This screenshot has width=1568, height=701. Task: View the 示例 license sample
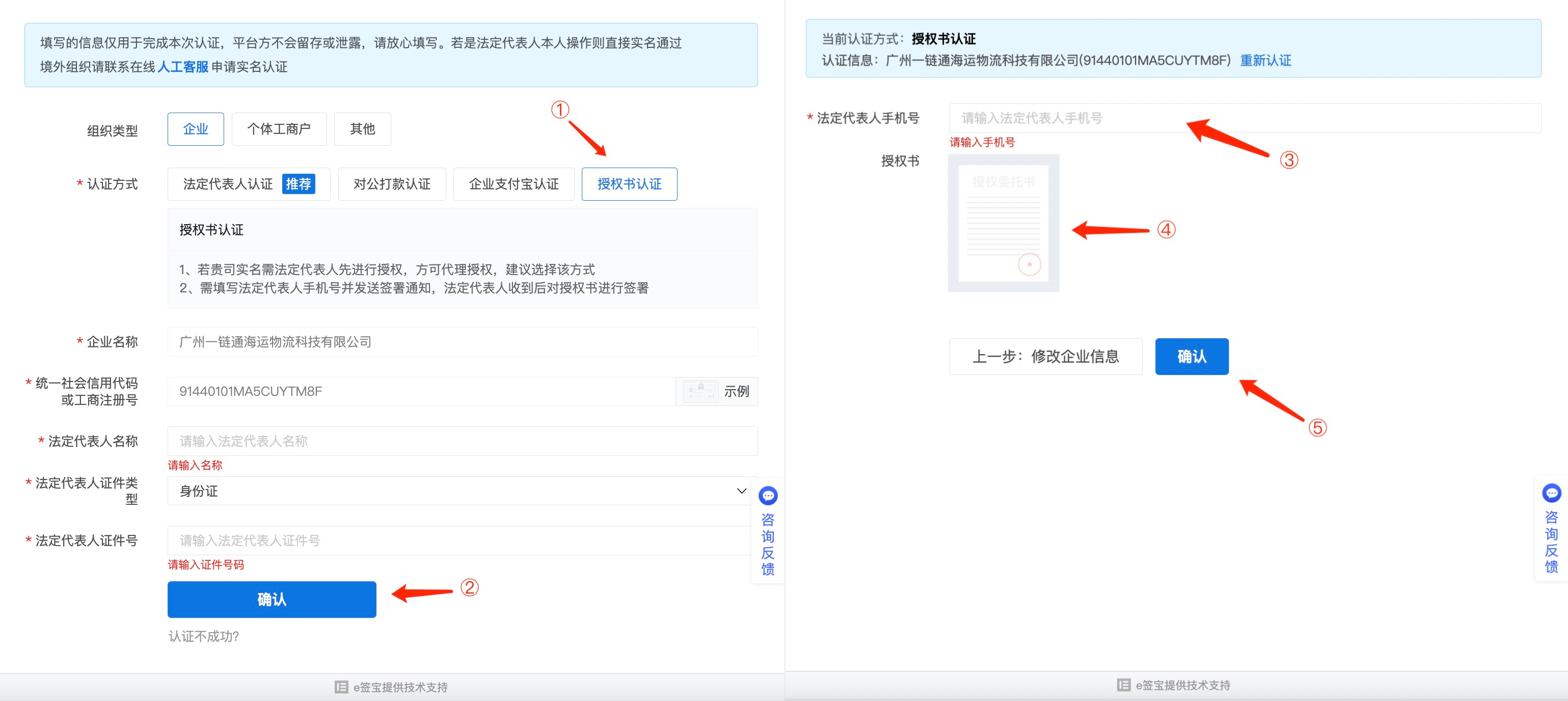pyautogui.click(x=737, y=391)
